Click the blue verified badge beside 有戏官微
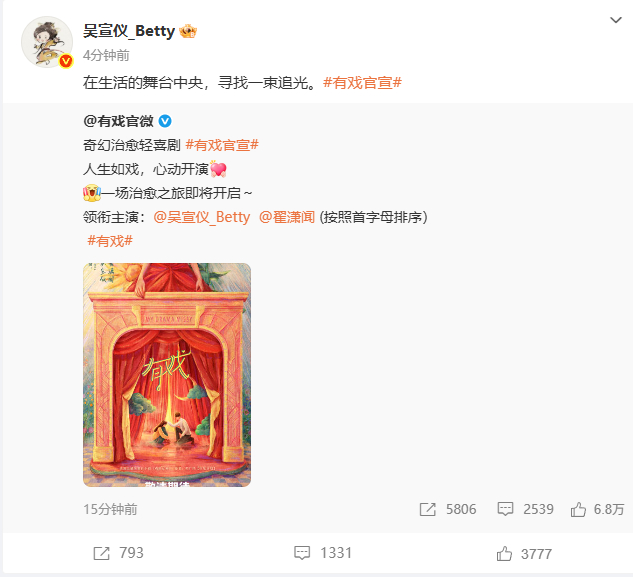 165,121
